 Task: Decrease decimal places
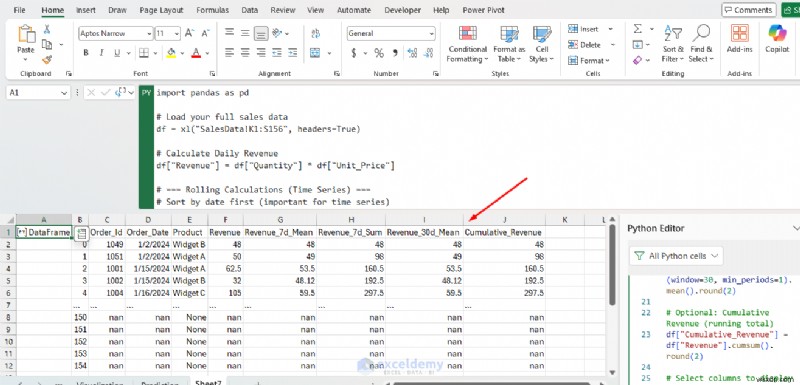(x=428, y=53)
